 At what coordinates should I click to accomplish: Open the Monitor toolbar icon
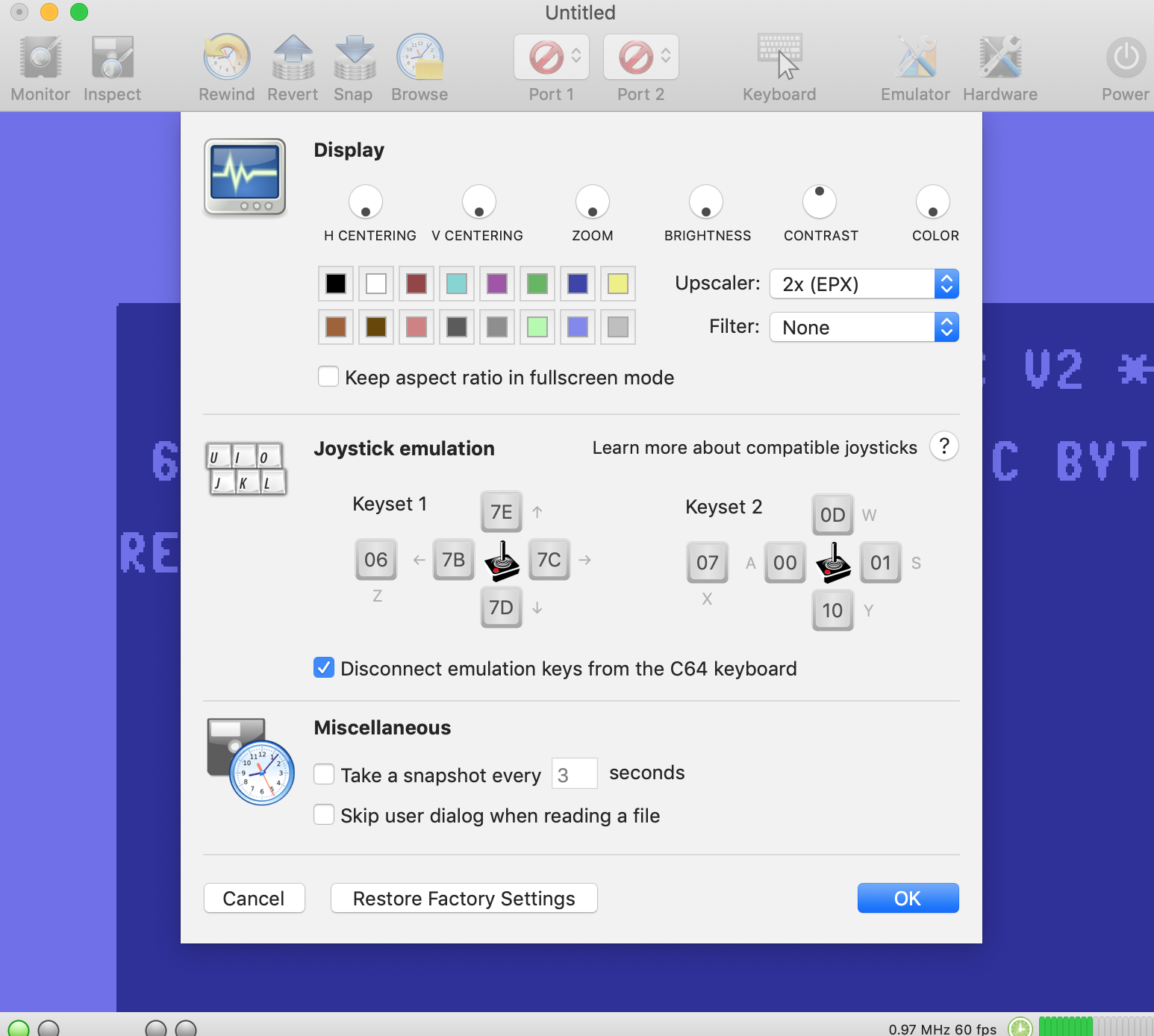[40, 57]
